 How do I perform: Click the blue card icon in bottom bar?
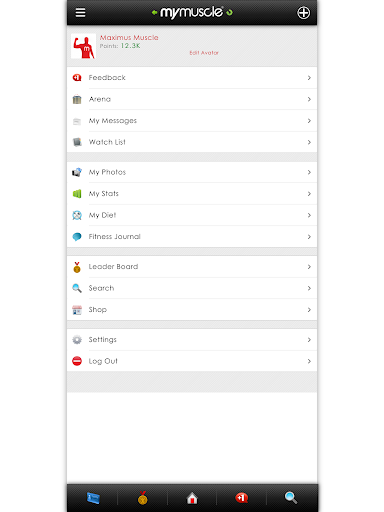[93, 498]
